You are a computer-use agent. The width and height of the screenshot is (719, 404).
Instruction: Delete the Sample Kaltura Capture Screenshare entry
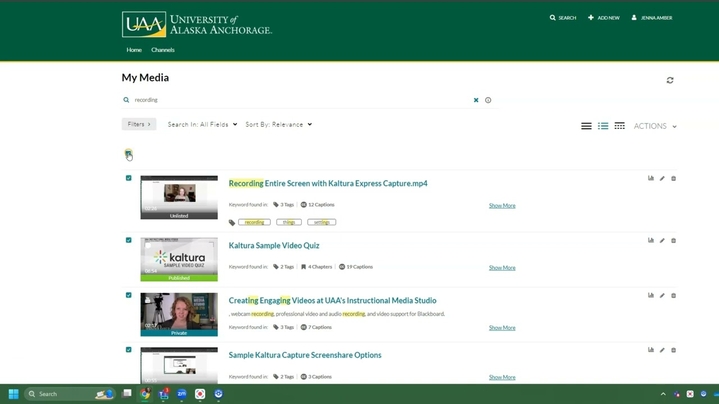[x=674, y=350]
